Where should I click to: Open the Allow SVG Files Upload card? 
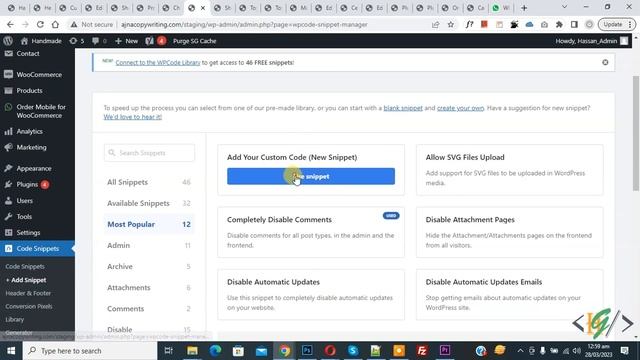[x=509, y=170]
